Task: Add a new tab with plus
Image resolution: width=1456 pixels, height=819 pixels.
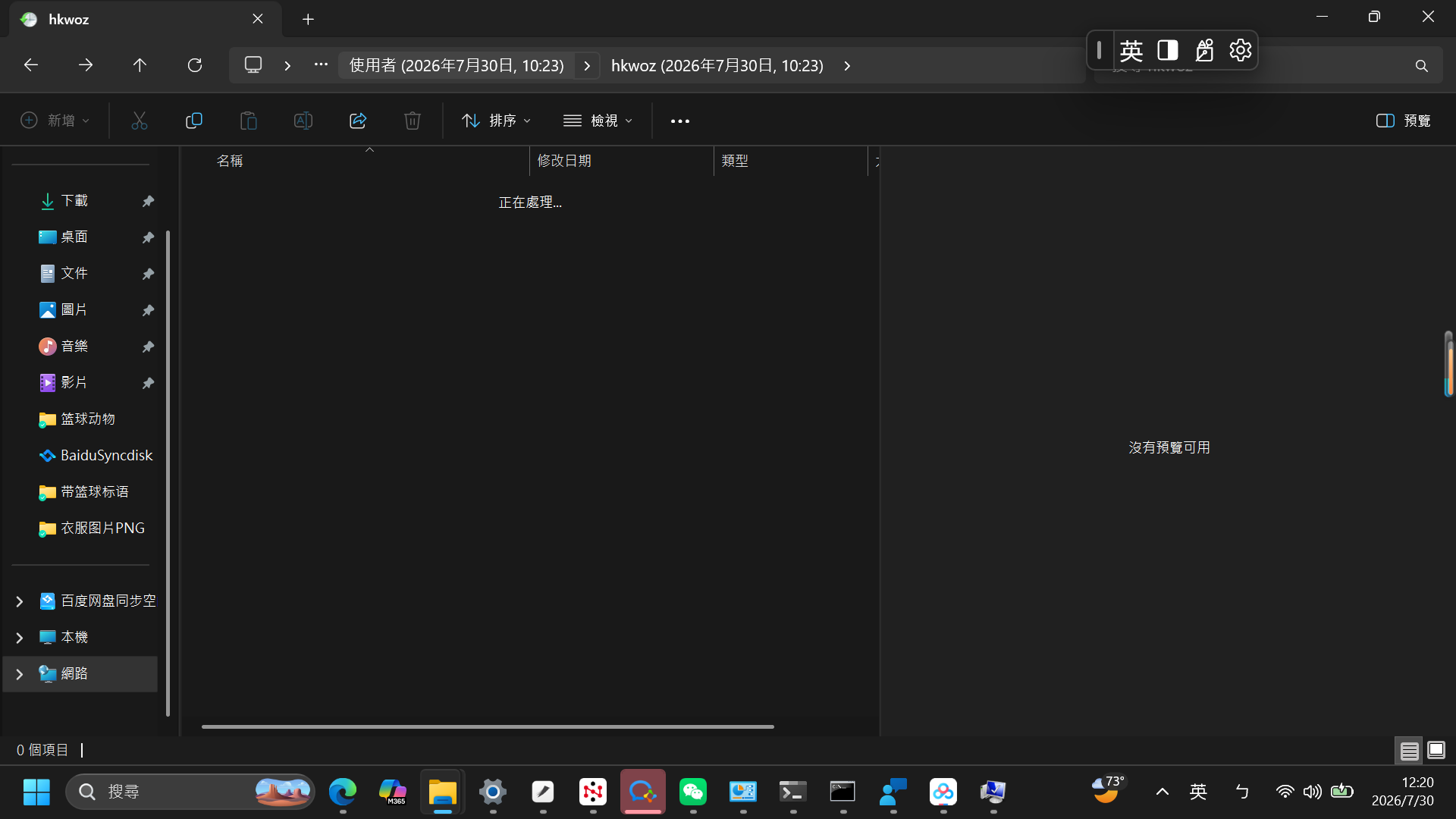Action: pyautogui.click(x=308, y=19)
